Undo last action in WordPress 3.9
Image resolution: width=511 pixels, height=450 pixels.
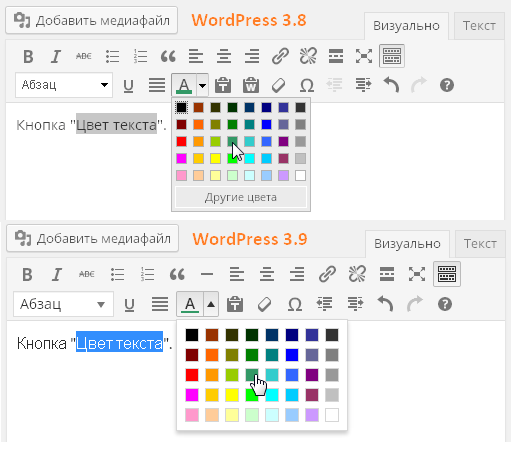pos(385,304)
